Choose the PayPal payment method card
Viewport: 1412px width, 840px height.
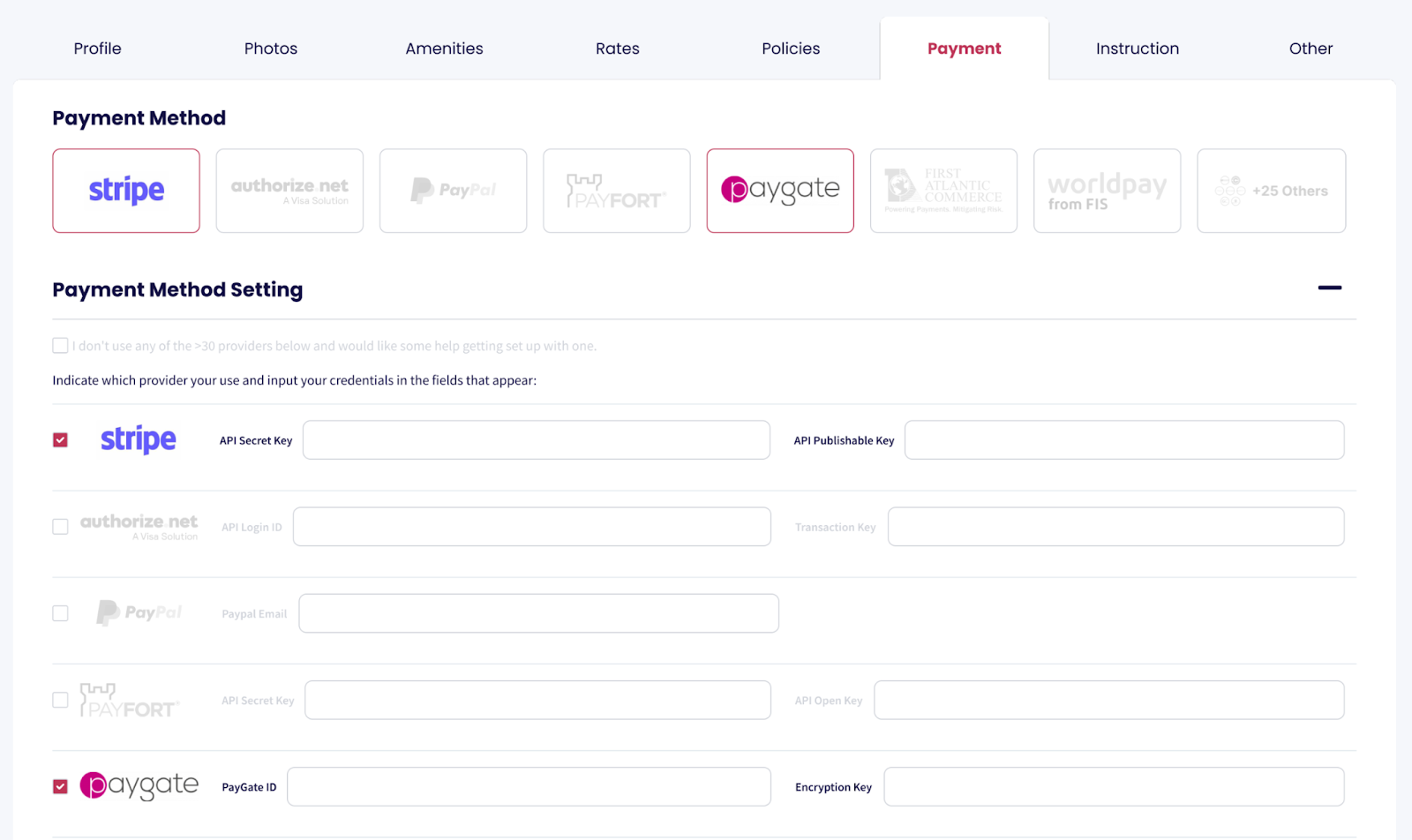tap(454, 191)
